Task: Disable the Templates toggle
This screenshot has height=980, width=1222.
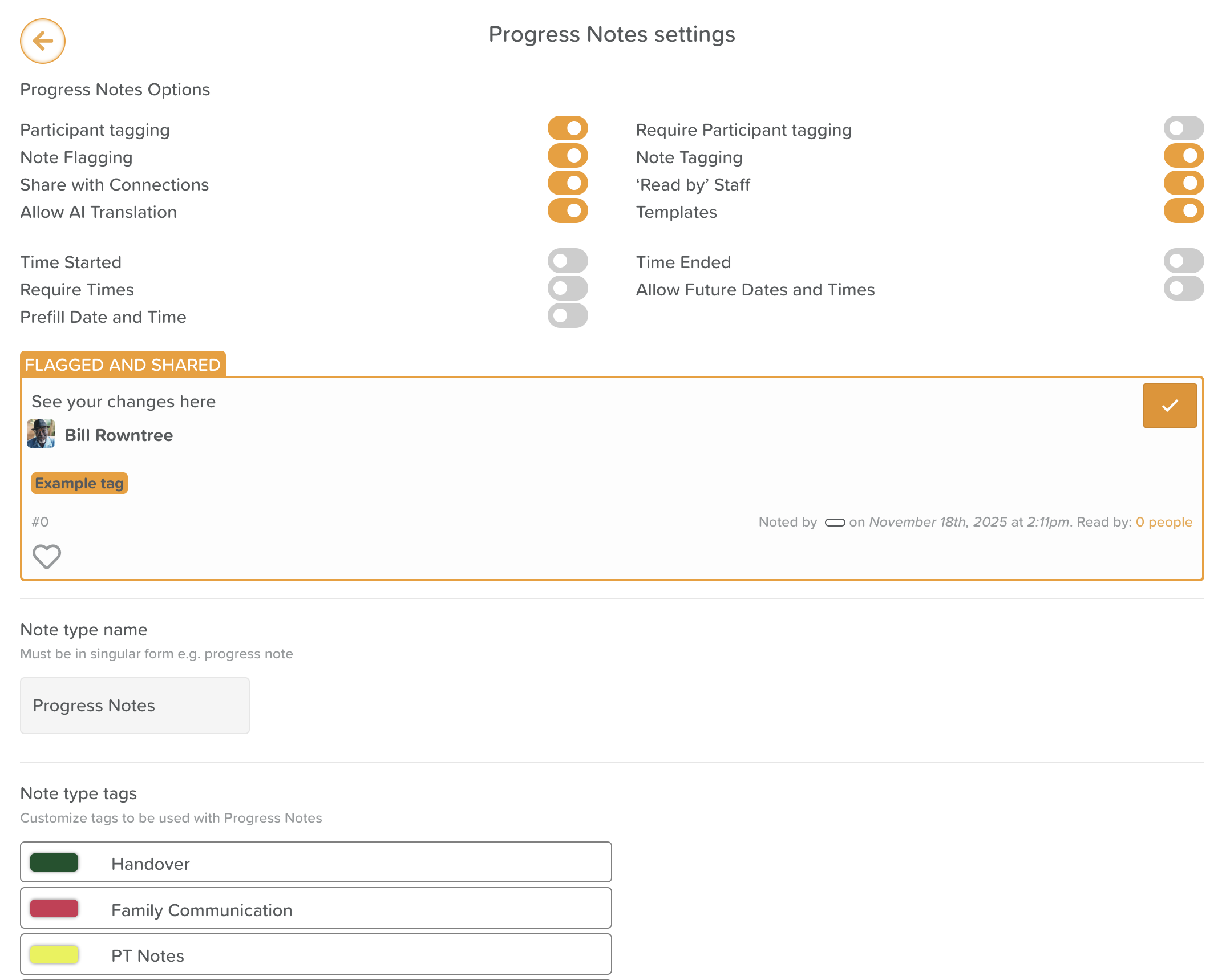Action: coord(1184,210)
